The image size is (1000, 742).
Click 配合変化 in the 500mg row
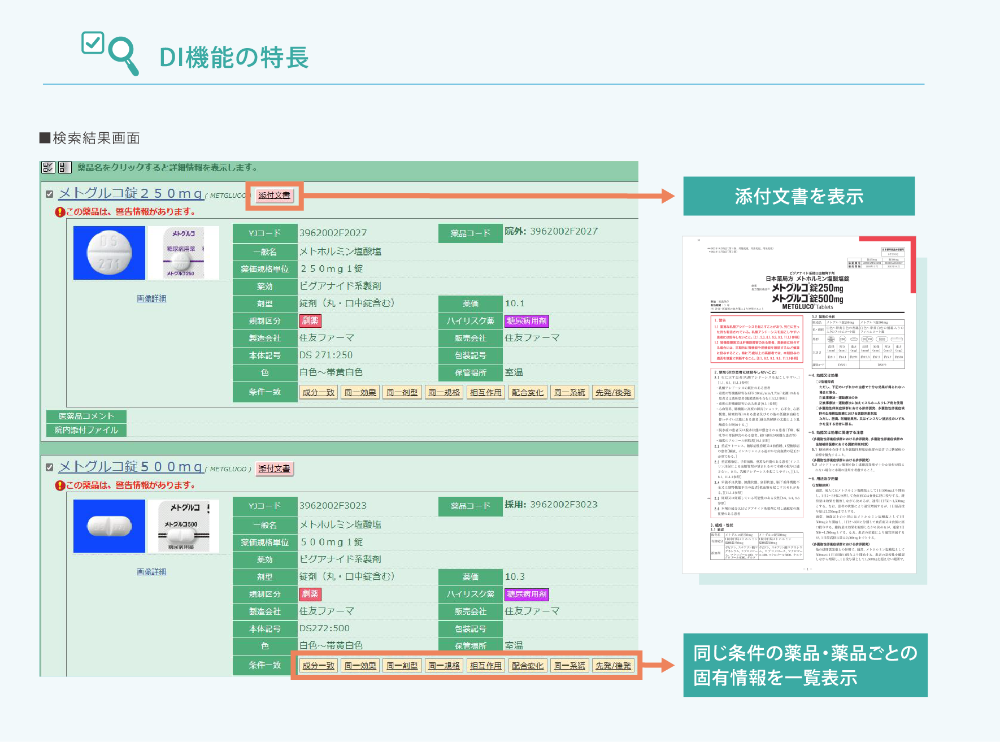coord(527,666)
